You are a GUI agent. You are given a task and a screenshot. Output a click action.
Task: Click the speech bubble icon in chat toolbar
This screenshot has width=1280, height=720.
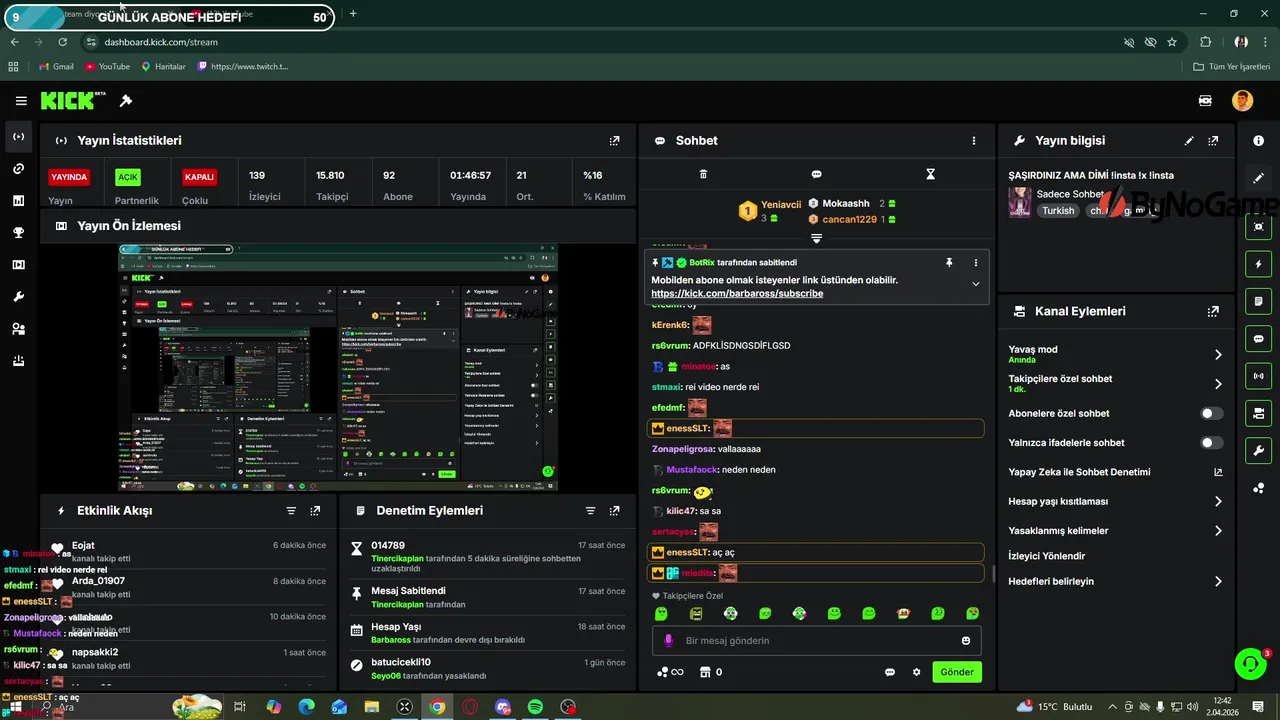816,174
